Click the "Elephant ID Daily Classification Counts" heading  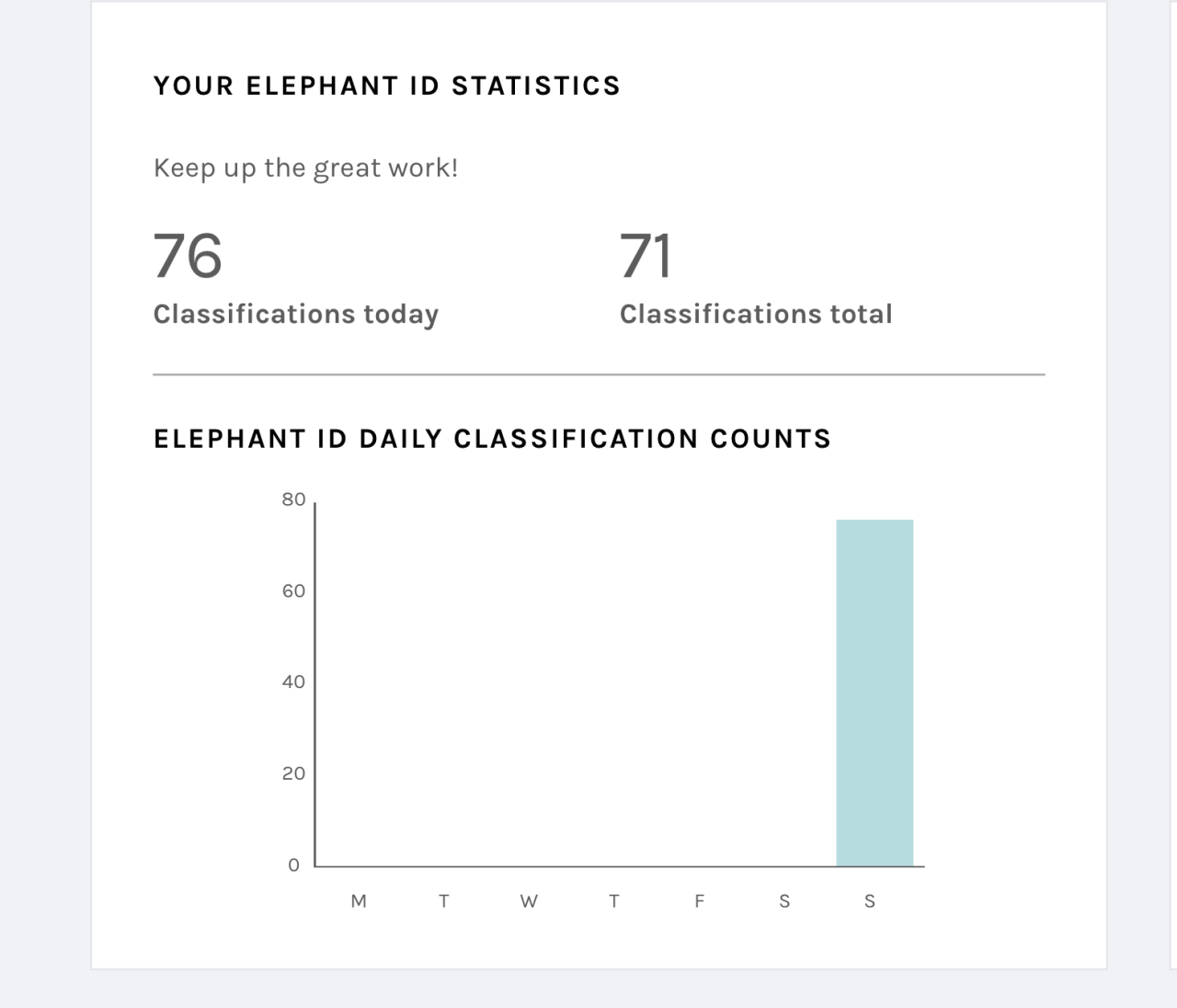click(x=492, y=439)
